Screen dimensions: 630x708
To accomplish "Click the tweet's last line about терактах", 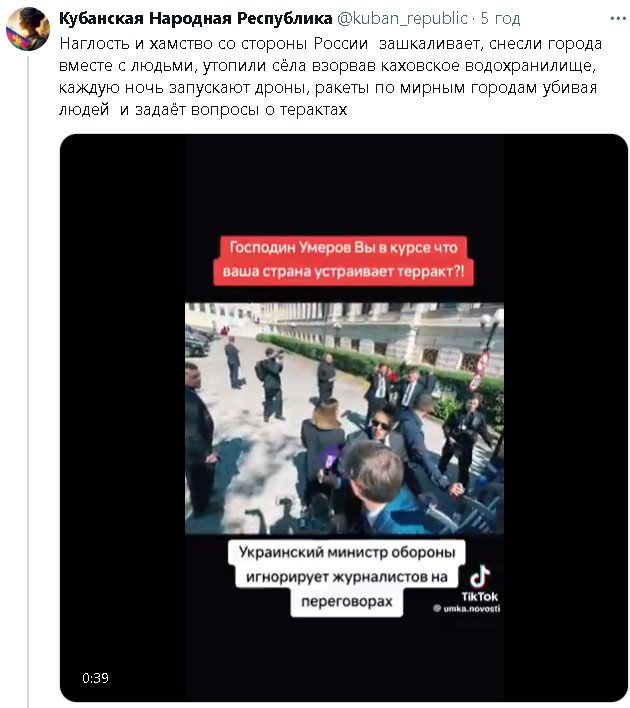I will click(x=203, y=110).
